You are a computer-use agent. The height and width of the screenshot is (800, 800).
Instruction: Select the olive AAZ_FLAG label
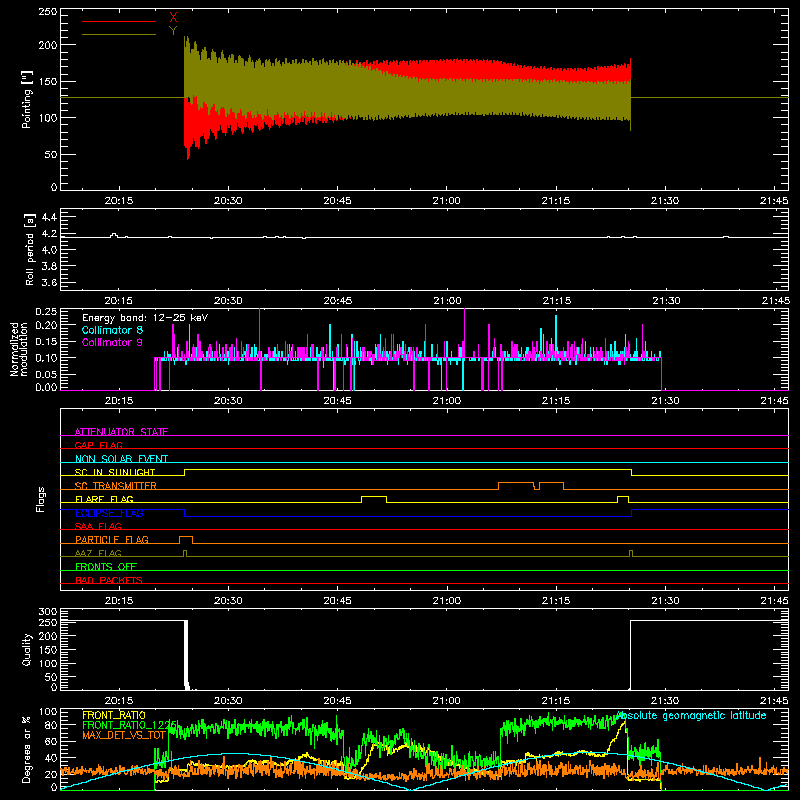click(x=98, y=553)
